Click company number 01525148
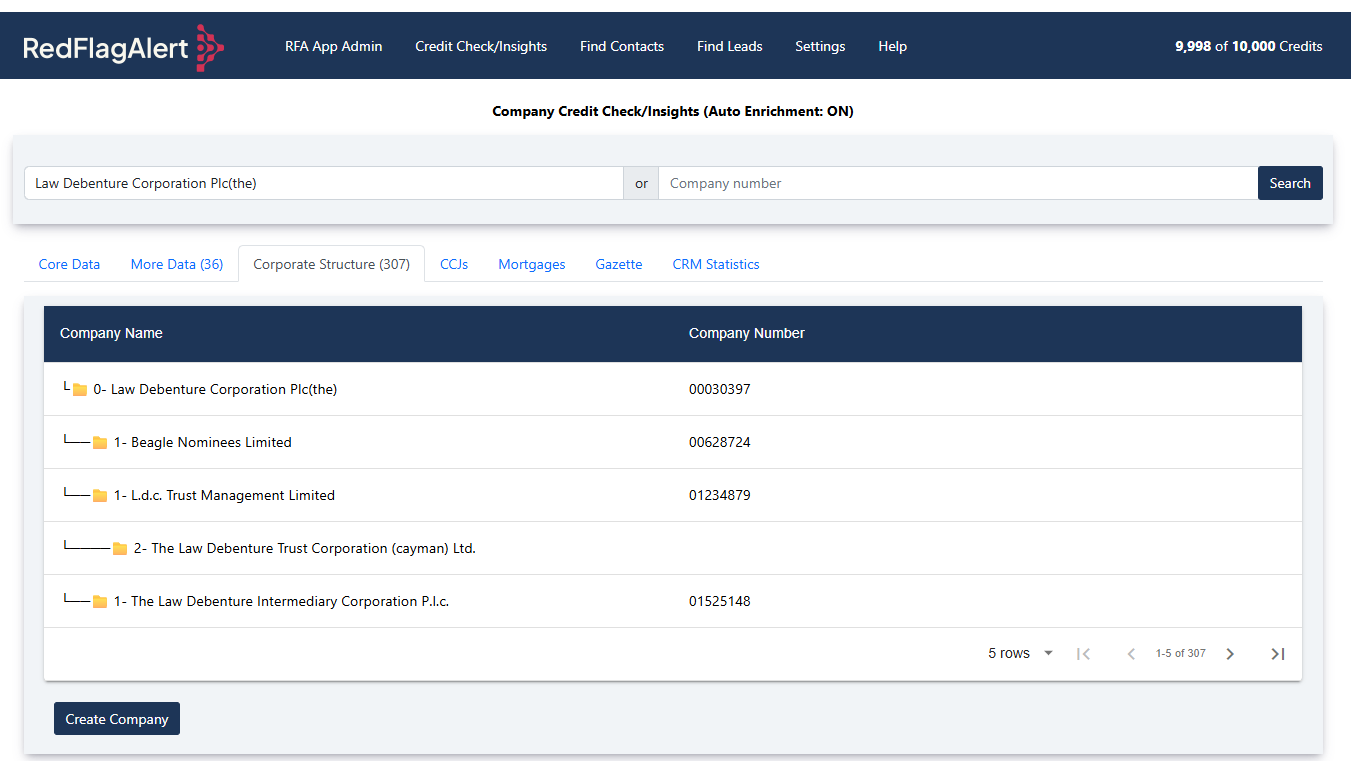Viewport: 1351px width, 761px height. coord(720,602)
